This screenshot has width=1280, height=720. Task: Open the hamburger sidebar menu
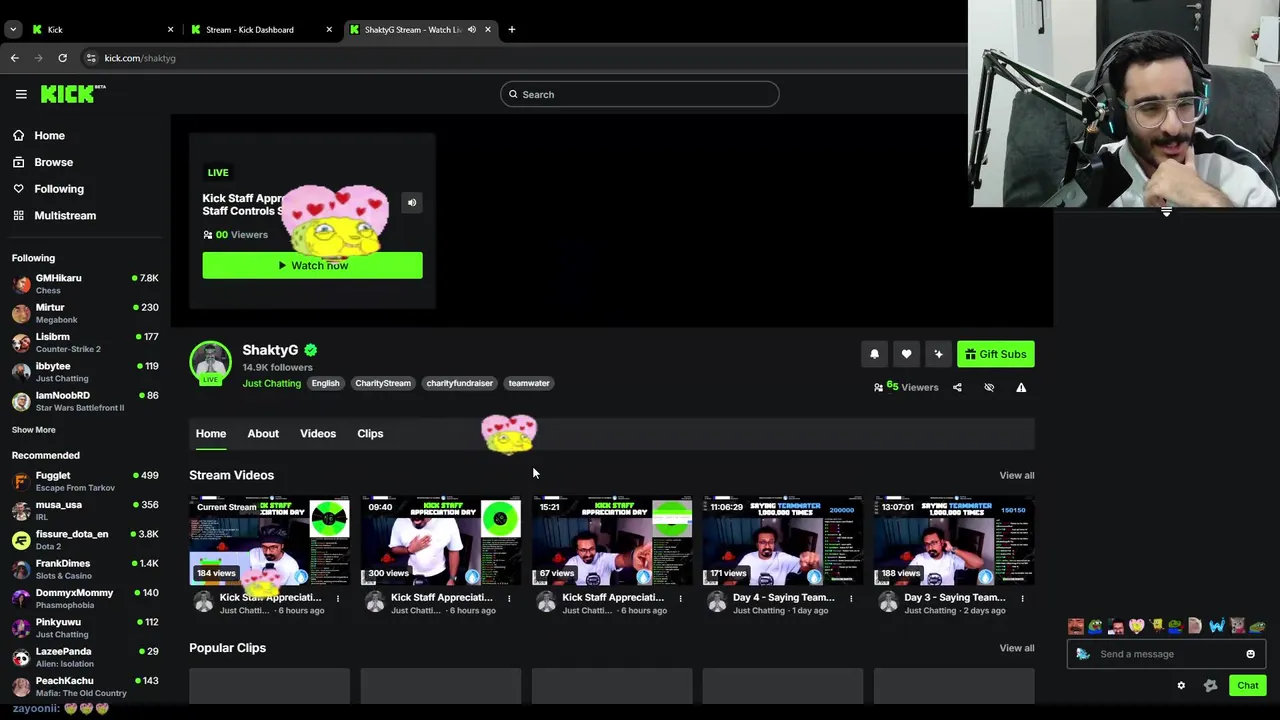tap(21, 94)
